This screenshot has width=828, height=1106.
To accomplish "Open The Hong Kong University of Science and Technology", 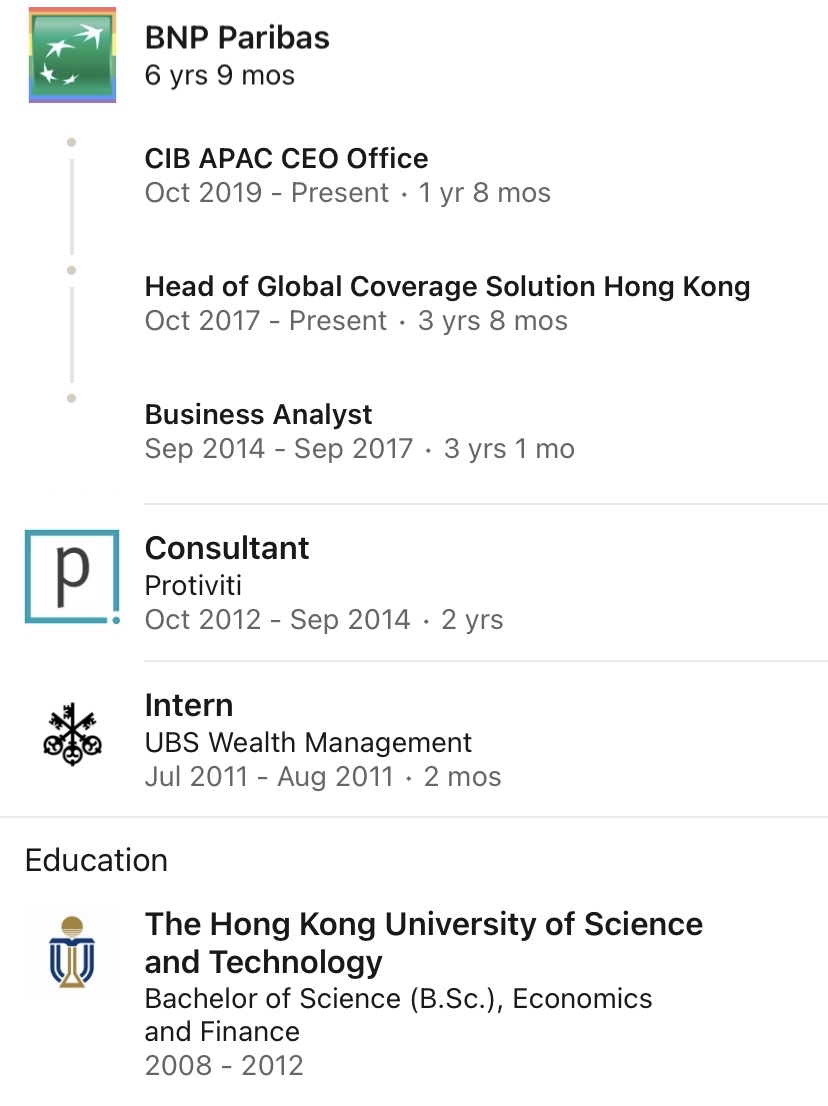I will (424, 942).
